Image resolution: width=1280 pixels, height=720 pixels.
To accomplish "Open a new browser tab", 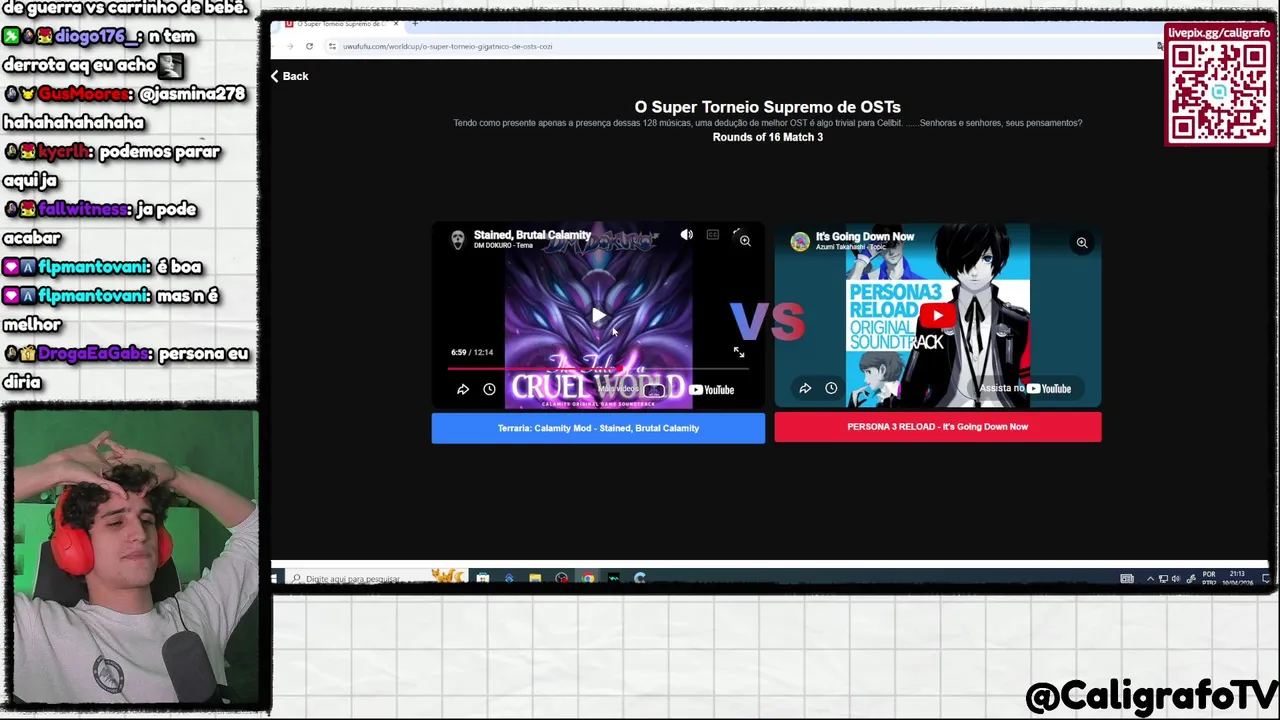I will [415, 23].
